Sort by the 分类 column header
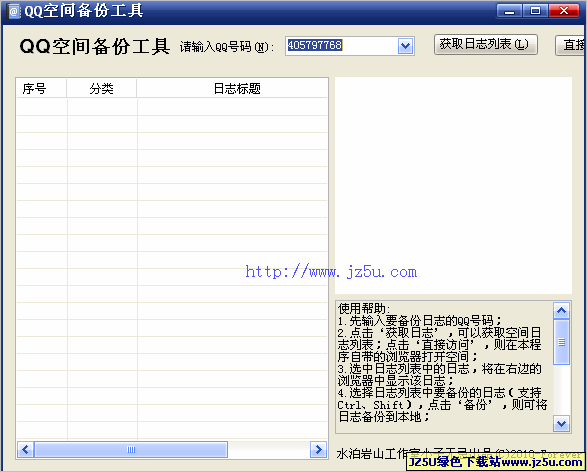This screenshot has width=587, height=472. point(101,89)
